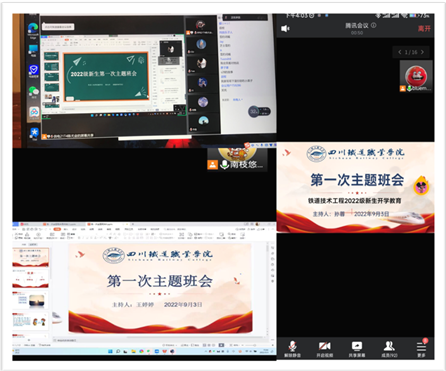Expand hidden system tray icons chevron
The height and width of the screenshot is (371, 446).
(206, 351)
